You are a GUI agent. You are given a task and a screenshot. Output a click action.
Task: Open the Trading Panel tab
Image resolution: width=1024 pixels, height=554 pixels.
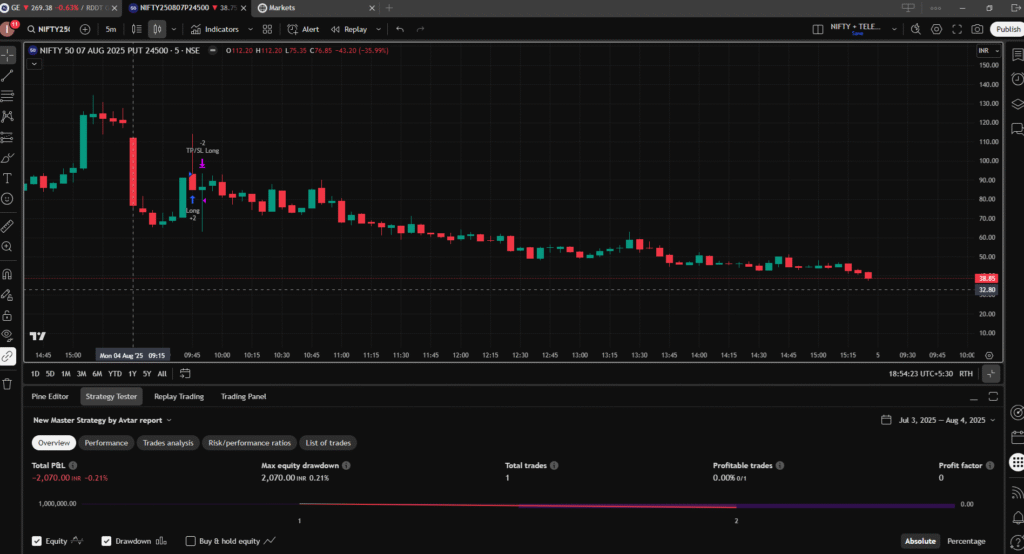(x=243, y=397)
